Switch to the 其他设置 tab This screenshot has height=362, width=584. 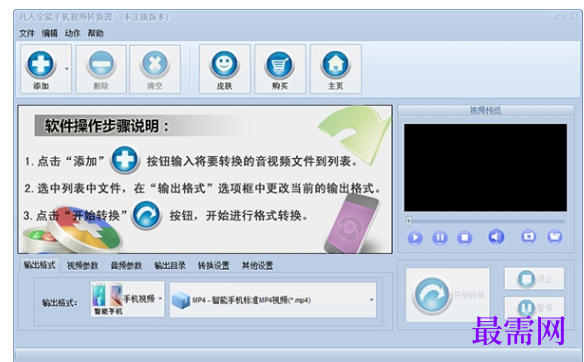tap(257, 266)
